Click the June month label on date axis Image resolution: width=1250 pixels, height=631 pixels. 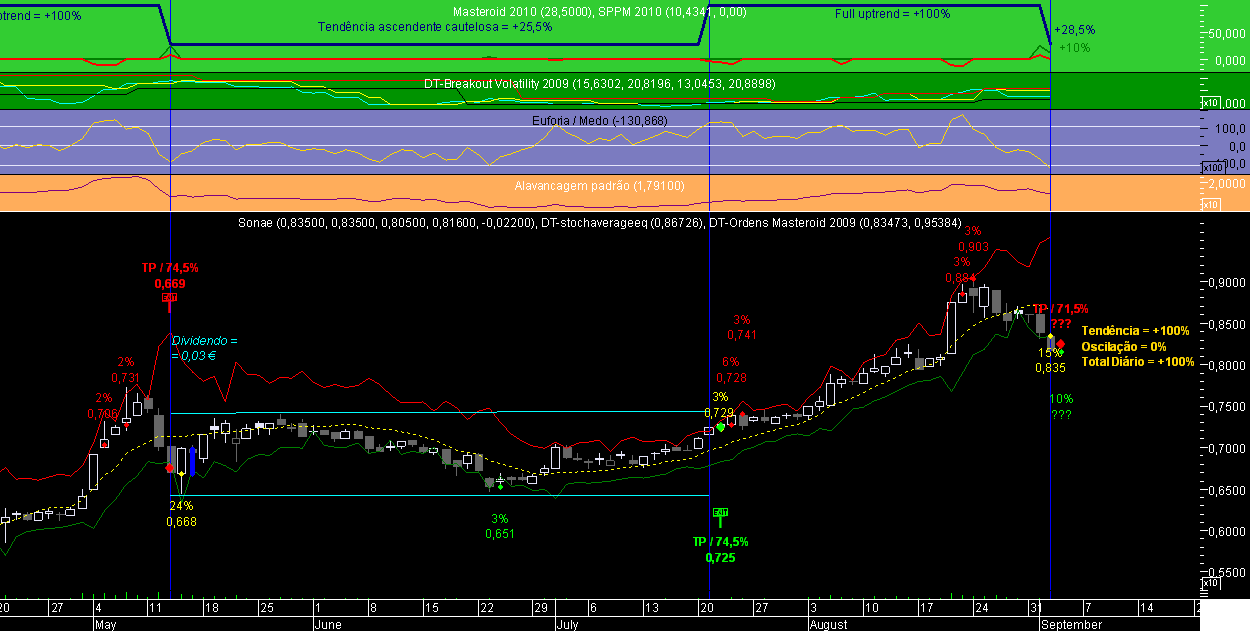point(328,624)
